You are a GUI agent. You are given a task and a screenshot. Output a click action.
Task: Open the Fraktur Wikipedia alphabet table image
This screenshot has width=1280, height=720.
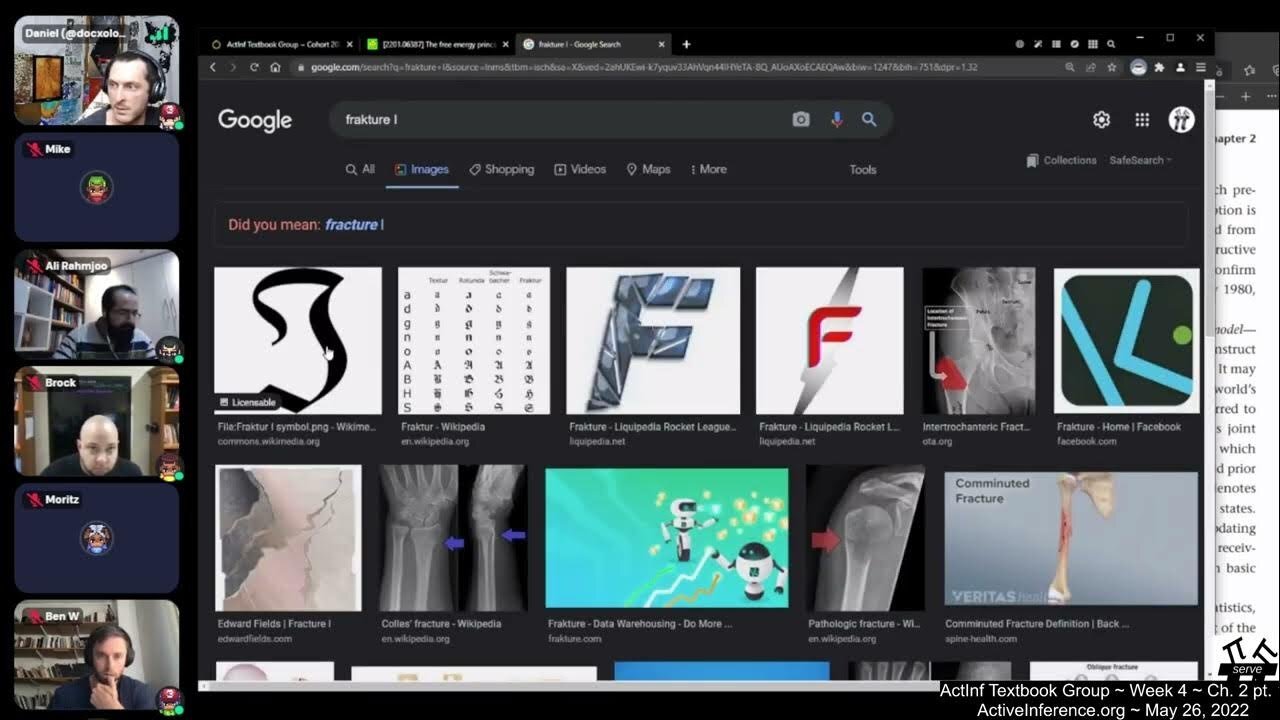(474, 340)
